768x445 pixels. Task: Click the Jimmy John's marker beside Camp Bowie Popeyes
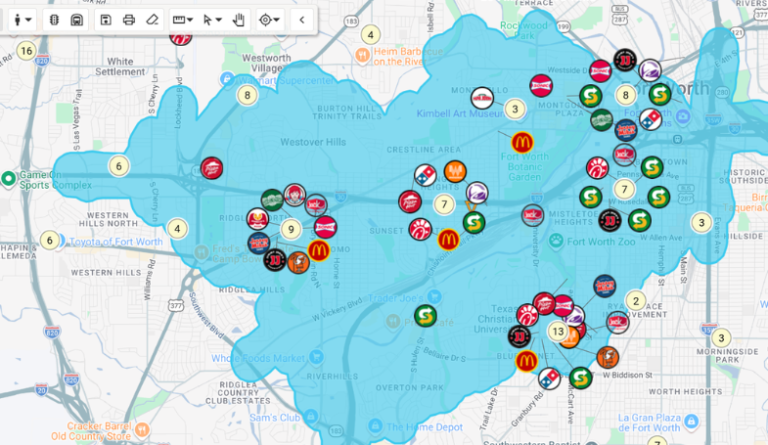point(275,260)
